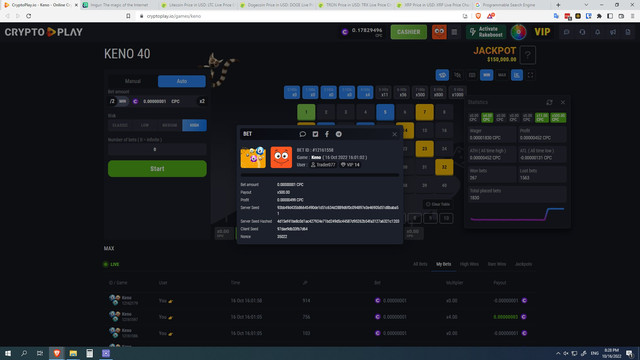The height and width of the screenshot is (360, 640).
Task: Select Keno number 5 tile
Action: 385,112
